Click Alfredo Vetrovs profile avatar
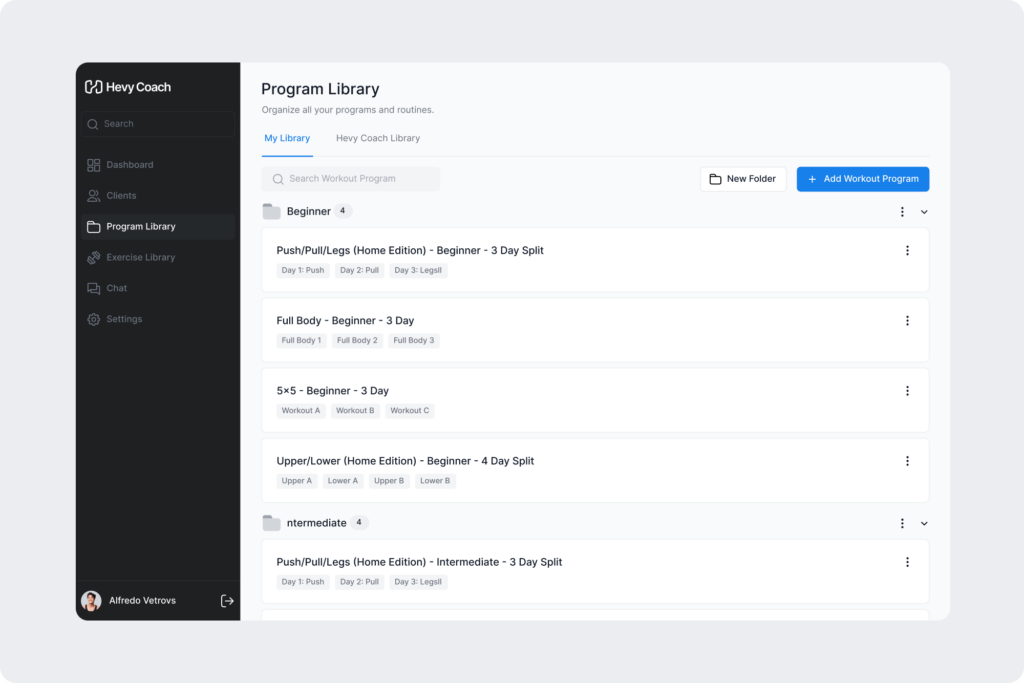 (91, 600)
